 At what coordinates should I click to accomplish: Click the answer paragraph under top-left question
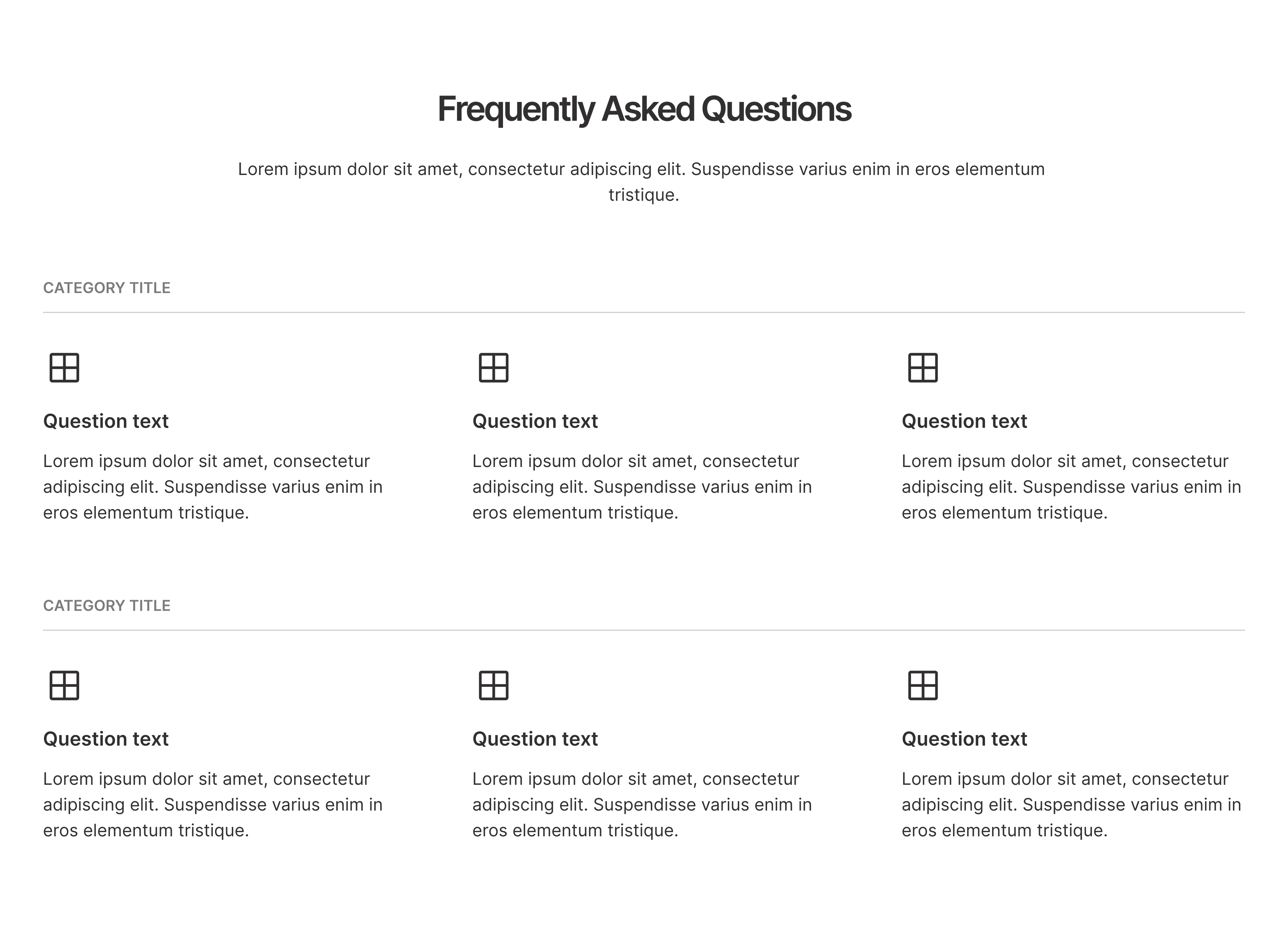(x=213, y=487)
